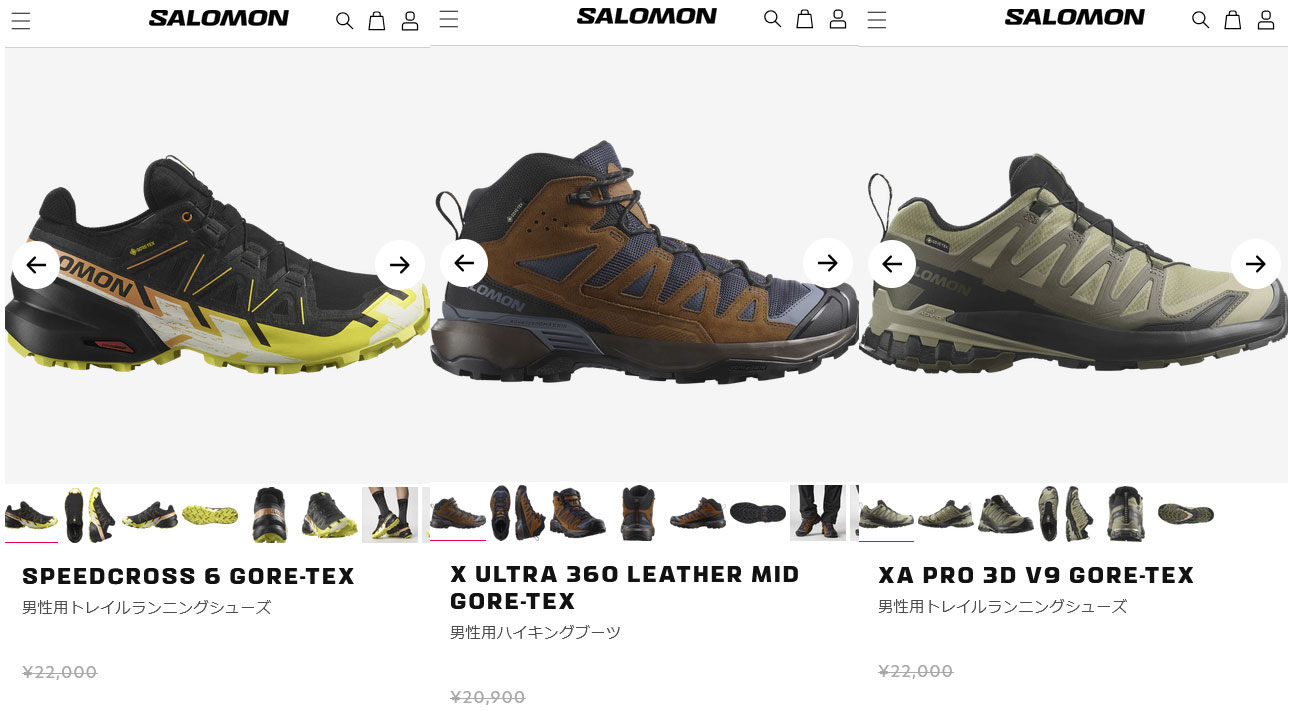Select Speedcross on-foot socks thumbnail
Viewport: 1290px width, 711px height.
click(390, 515)
